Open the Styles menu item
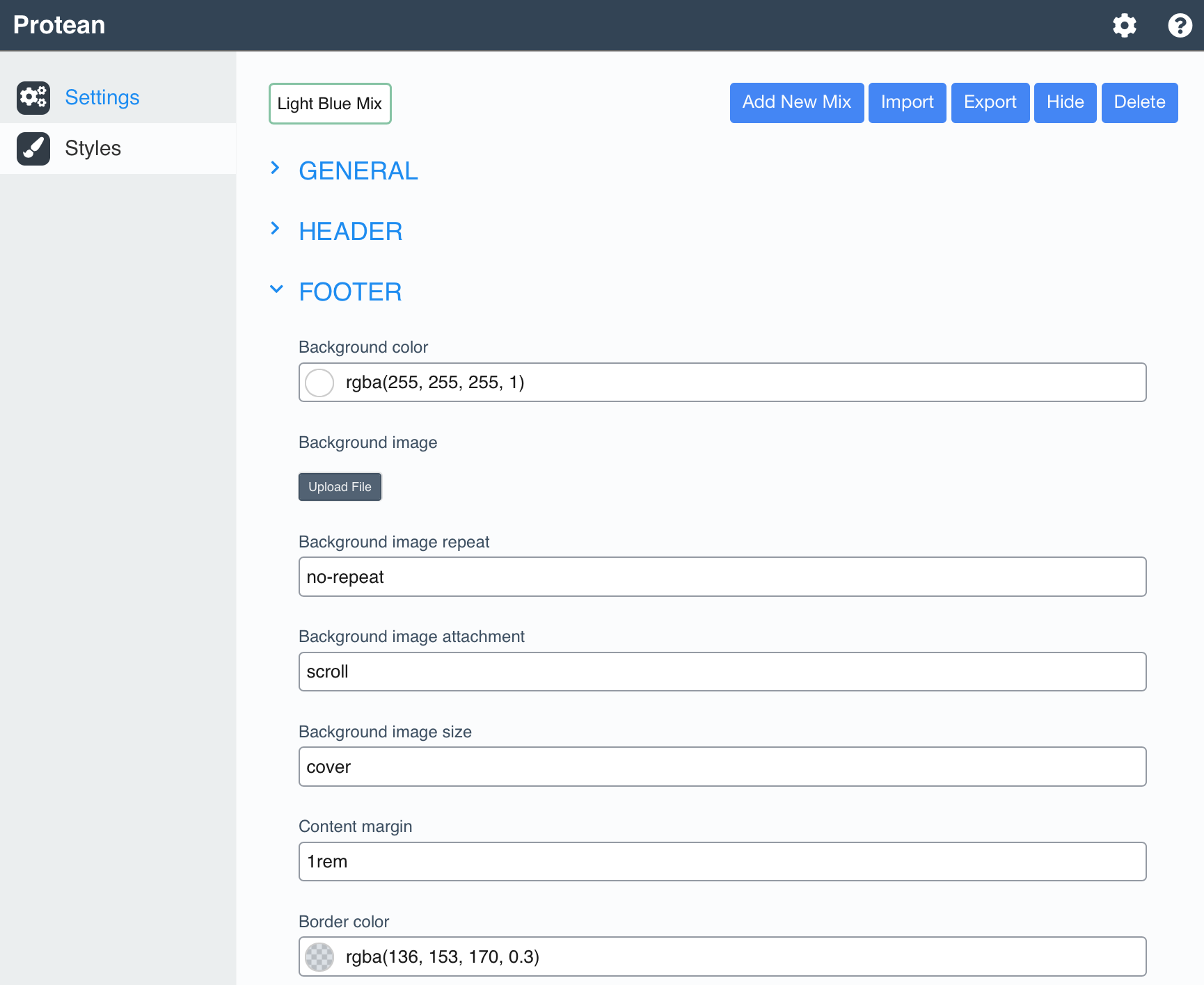1204x985 pixels. (93, 148)
